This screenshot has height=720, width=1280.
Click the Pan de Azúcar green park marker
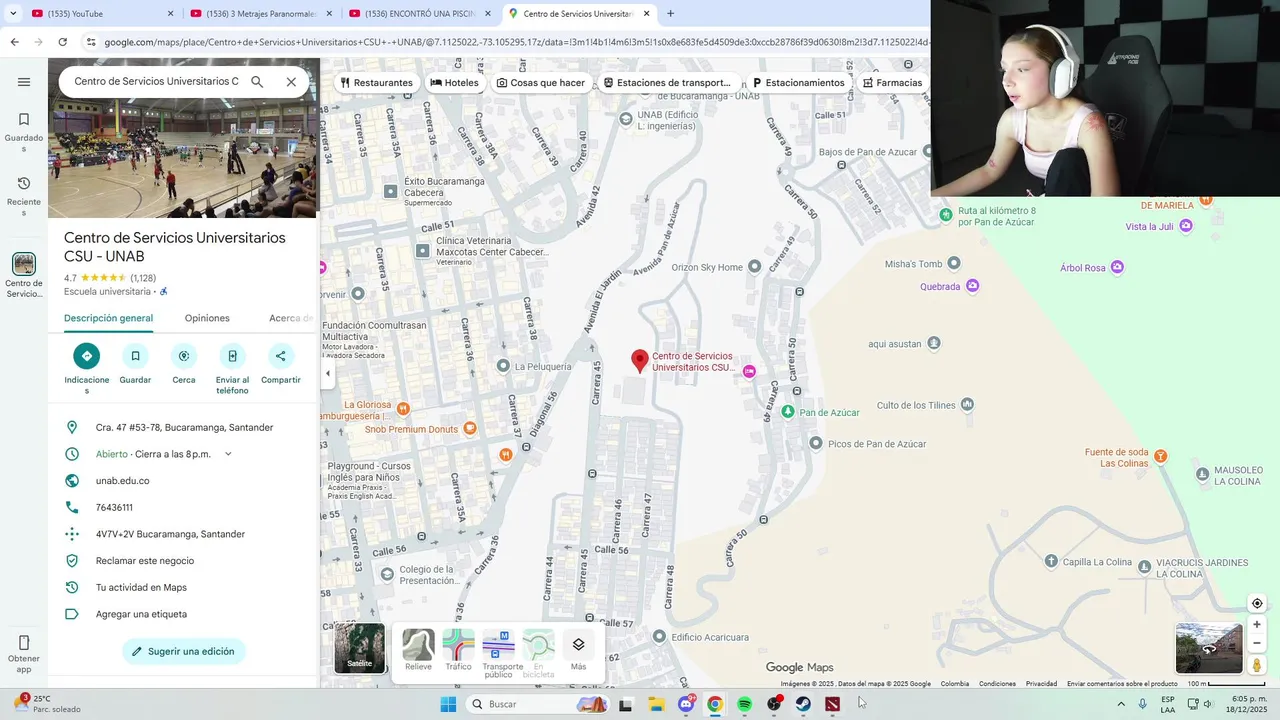(x=788, y=412)
